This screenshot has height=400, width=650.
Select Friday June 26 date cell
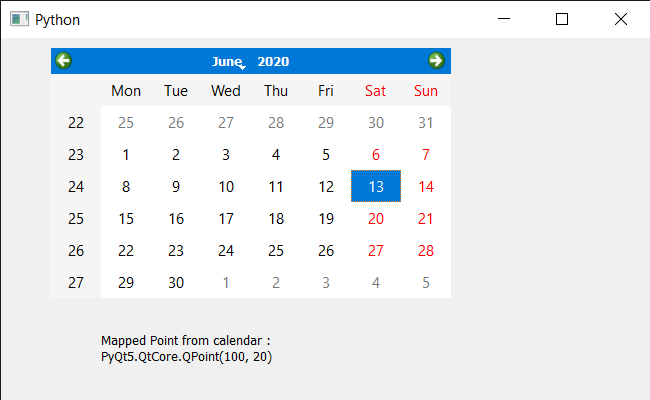[326, 250]
